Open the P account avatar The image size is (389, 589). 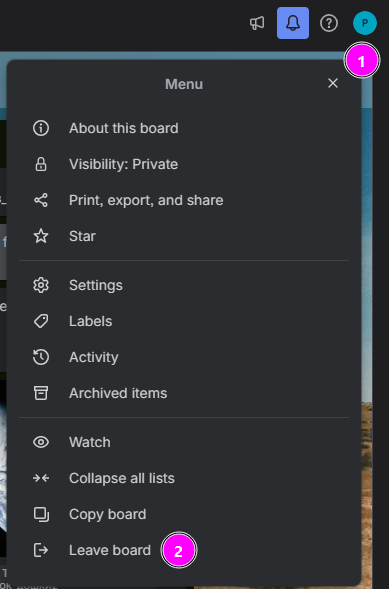(365, 23)
